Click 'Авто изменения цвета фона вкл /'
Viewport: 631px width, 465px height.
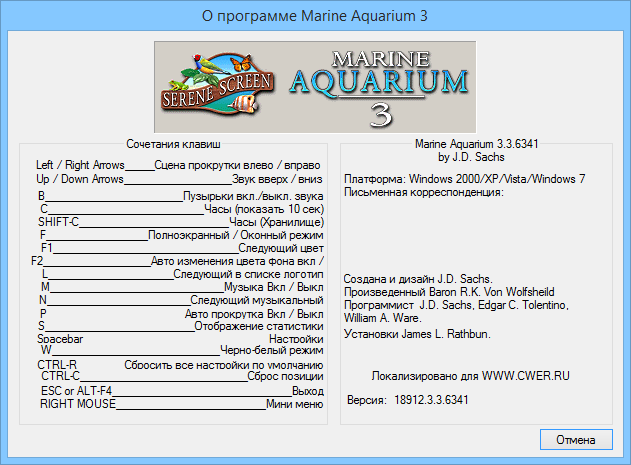pos(237,261)
